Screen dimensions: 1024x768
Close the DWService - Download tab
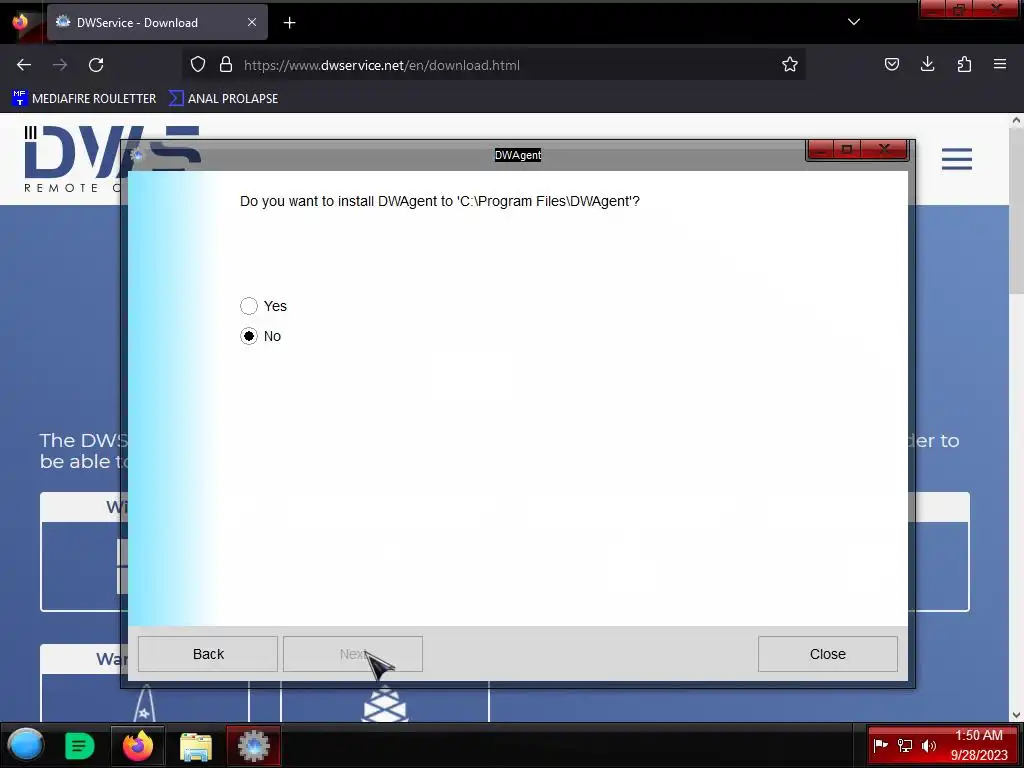click(252, 22)
